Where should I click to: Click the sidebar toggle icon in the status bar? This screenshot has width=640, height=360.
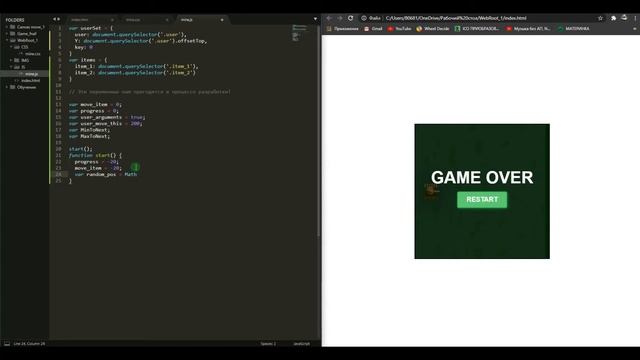pos(7,344)
